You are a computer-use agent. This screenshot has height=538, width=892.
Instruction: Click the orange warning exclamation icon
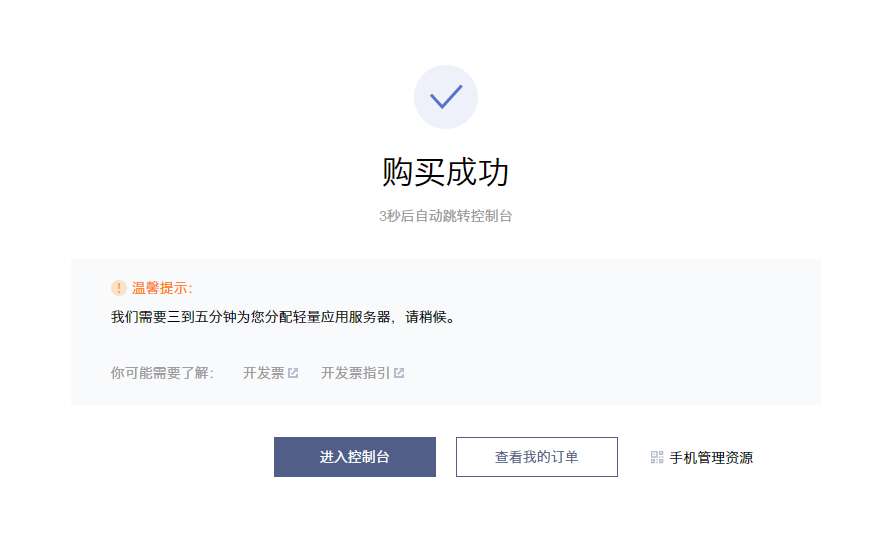(x=119, y=288)
